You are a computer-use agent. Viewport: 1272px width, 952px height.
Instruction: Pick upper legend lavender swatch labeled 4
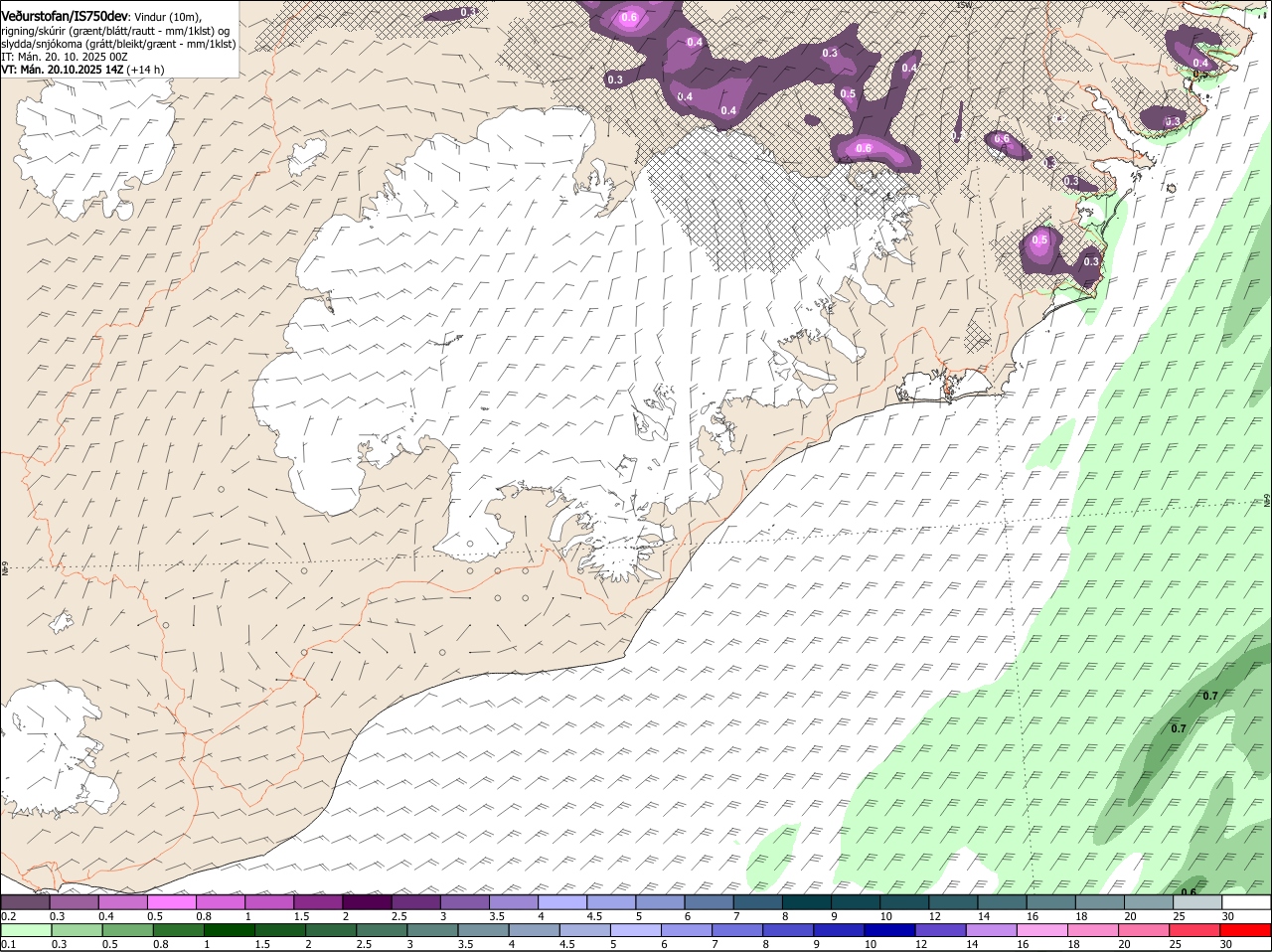562,902
